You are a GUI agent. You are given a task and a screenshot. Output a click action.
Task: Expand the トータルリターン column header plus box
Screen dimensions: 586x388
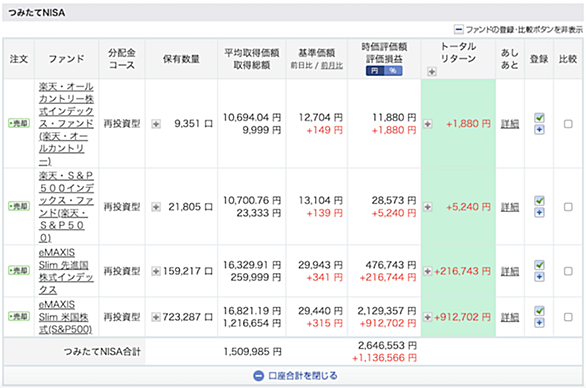point(432,71)
